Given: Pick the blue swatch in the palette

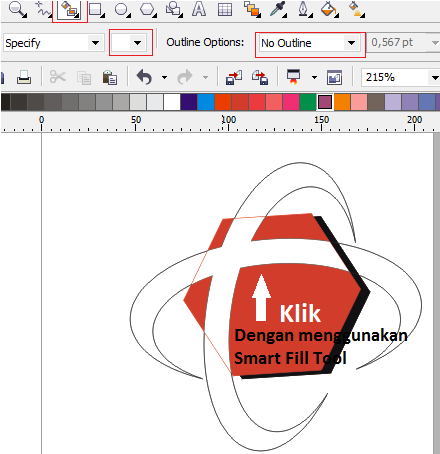Looking at the screenshot, I should [206, 102].
